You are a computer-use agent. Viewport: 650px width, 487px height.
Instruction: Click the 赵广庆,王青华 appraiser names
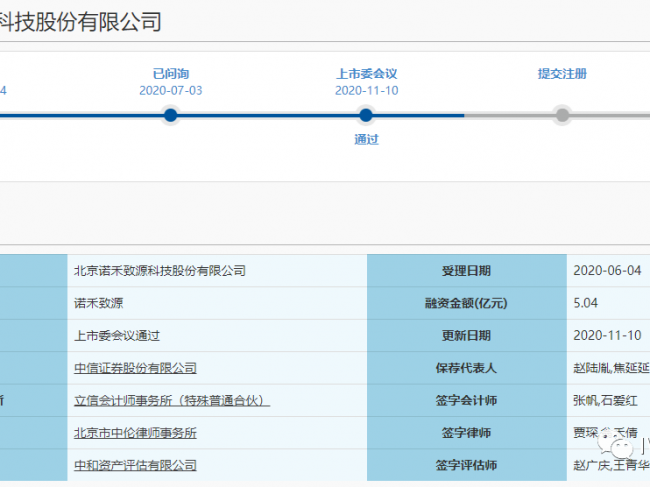pos(611,465)
